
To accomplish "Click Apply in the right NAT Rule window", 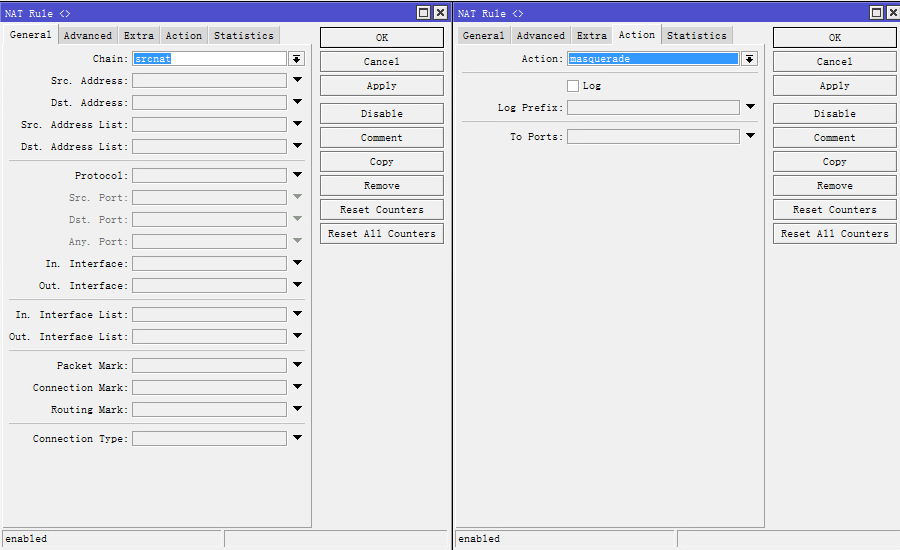I will click(834, 86).
